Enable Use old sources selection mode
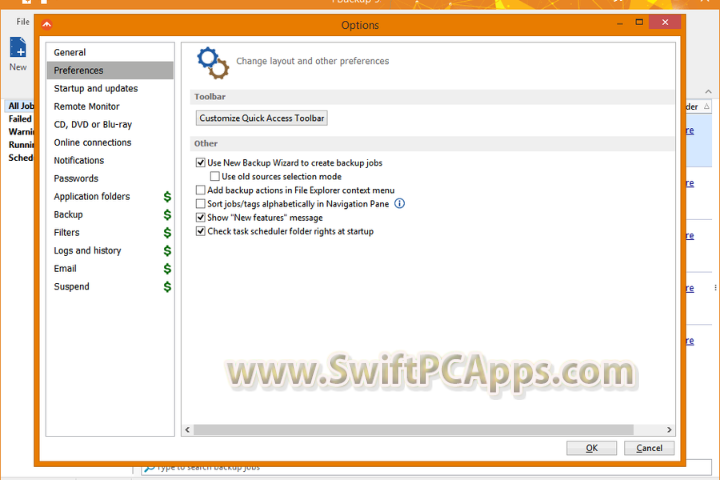The width and height of the screenshot is (720, 480). (x=214, y=176)
